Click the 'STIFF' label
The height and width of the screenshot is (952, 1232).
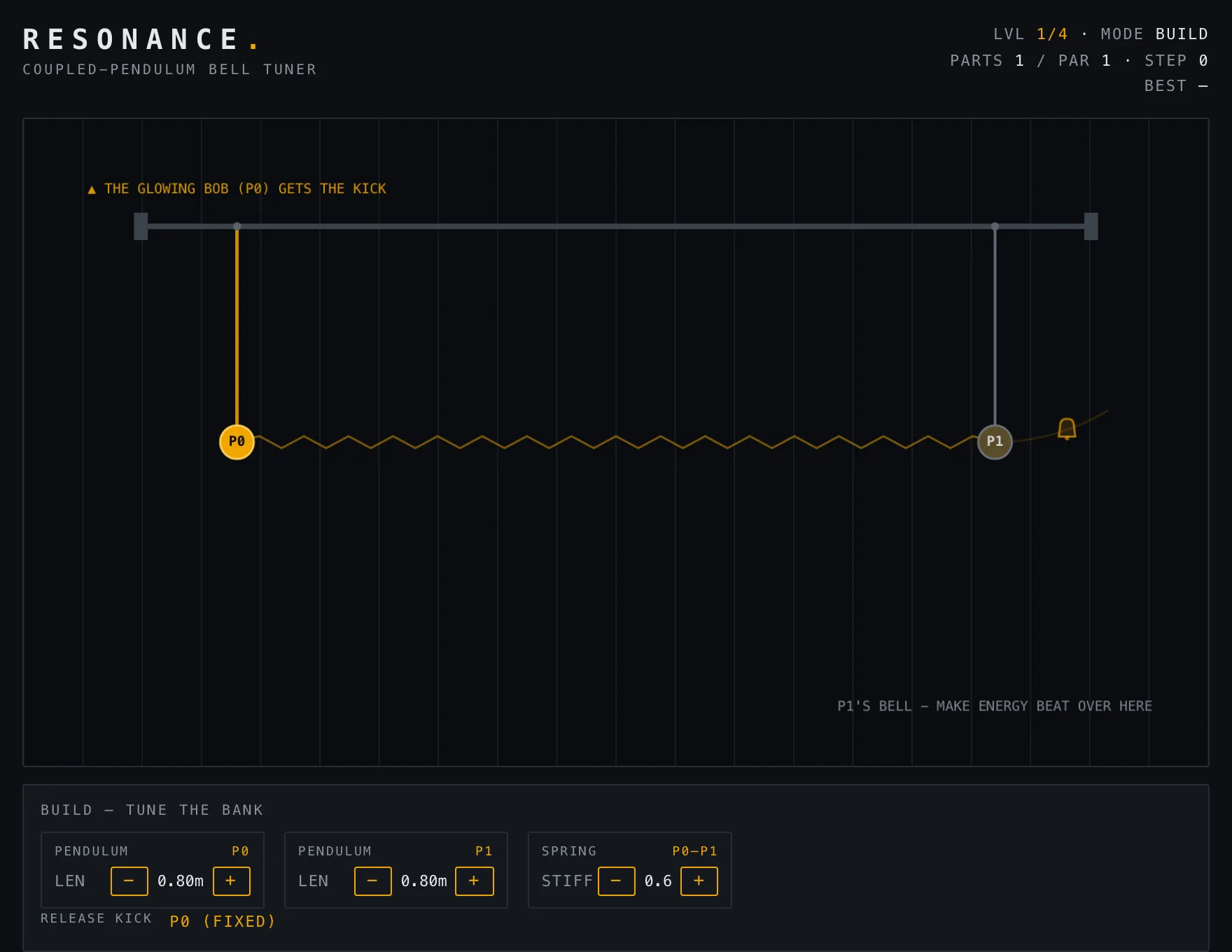coord(567,881)
